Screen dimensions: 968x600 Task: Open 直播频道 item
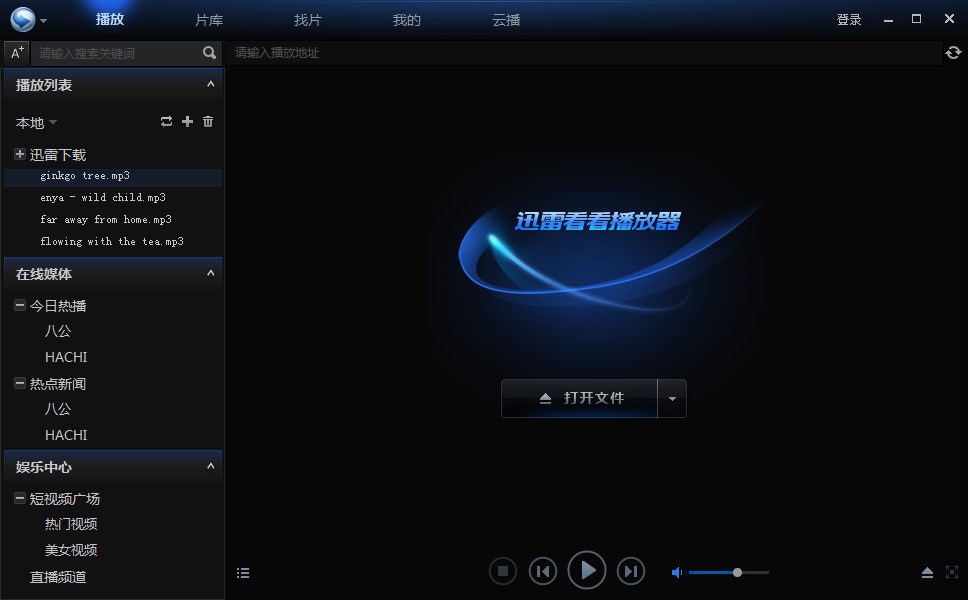58,577
